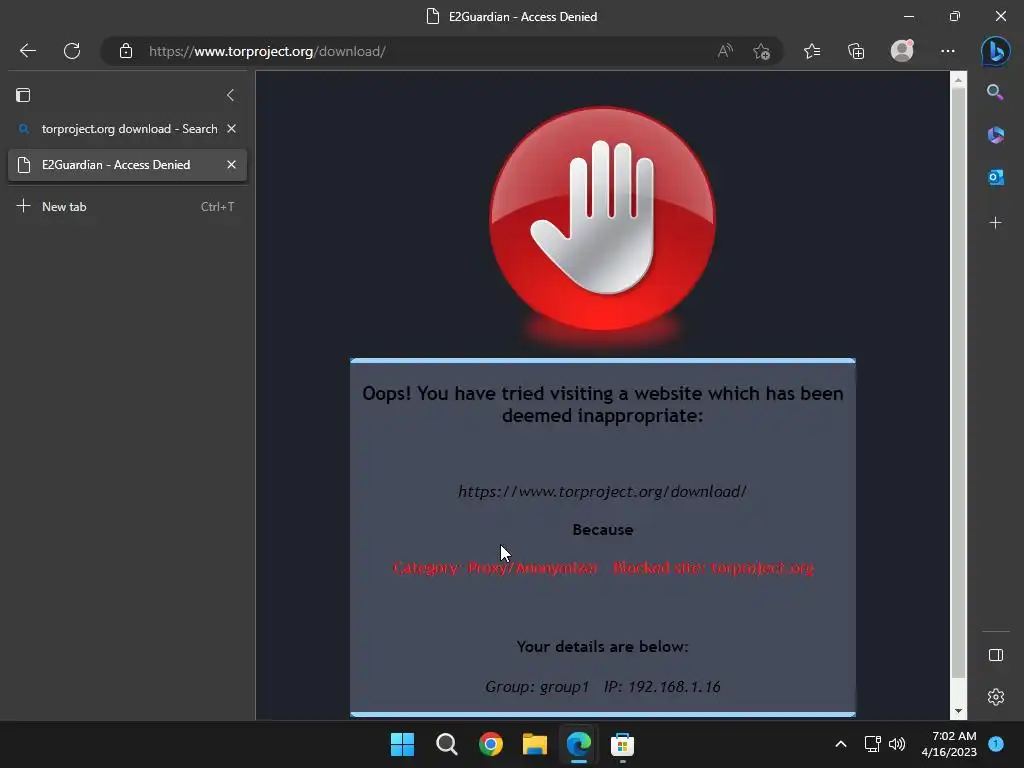
Task: Open File Explorer from taskbar
Action: pyautogui.click(x=534, y=744)
